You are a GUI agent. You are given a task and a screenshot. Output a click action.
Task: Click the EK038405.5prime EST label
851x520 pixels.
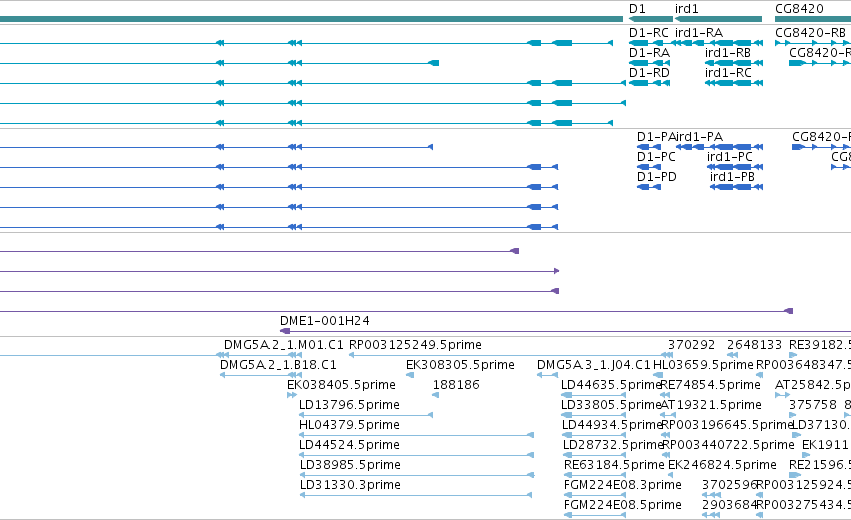(x=341, y=385)
